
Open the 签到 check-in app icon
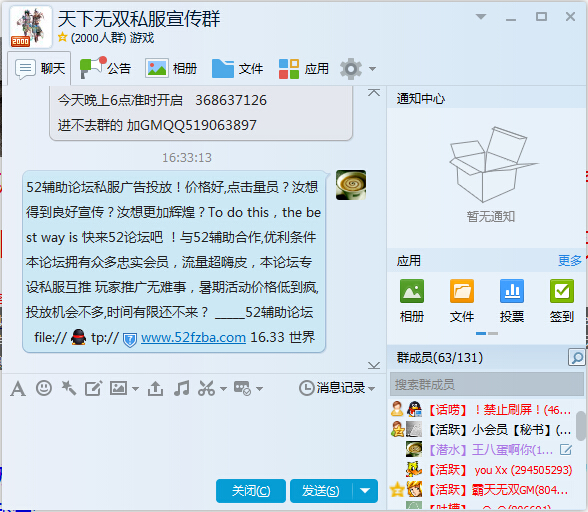pyautogui.click(x=562, y=301)
